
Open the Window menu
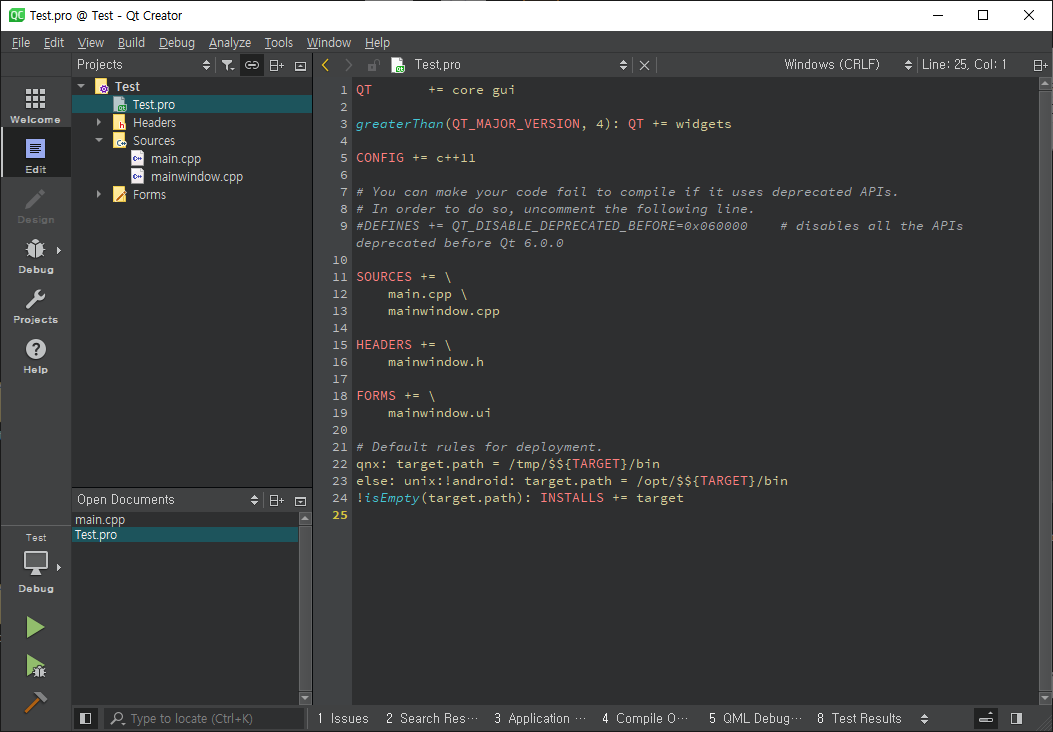328,42
